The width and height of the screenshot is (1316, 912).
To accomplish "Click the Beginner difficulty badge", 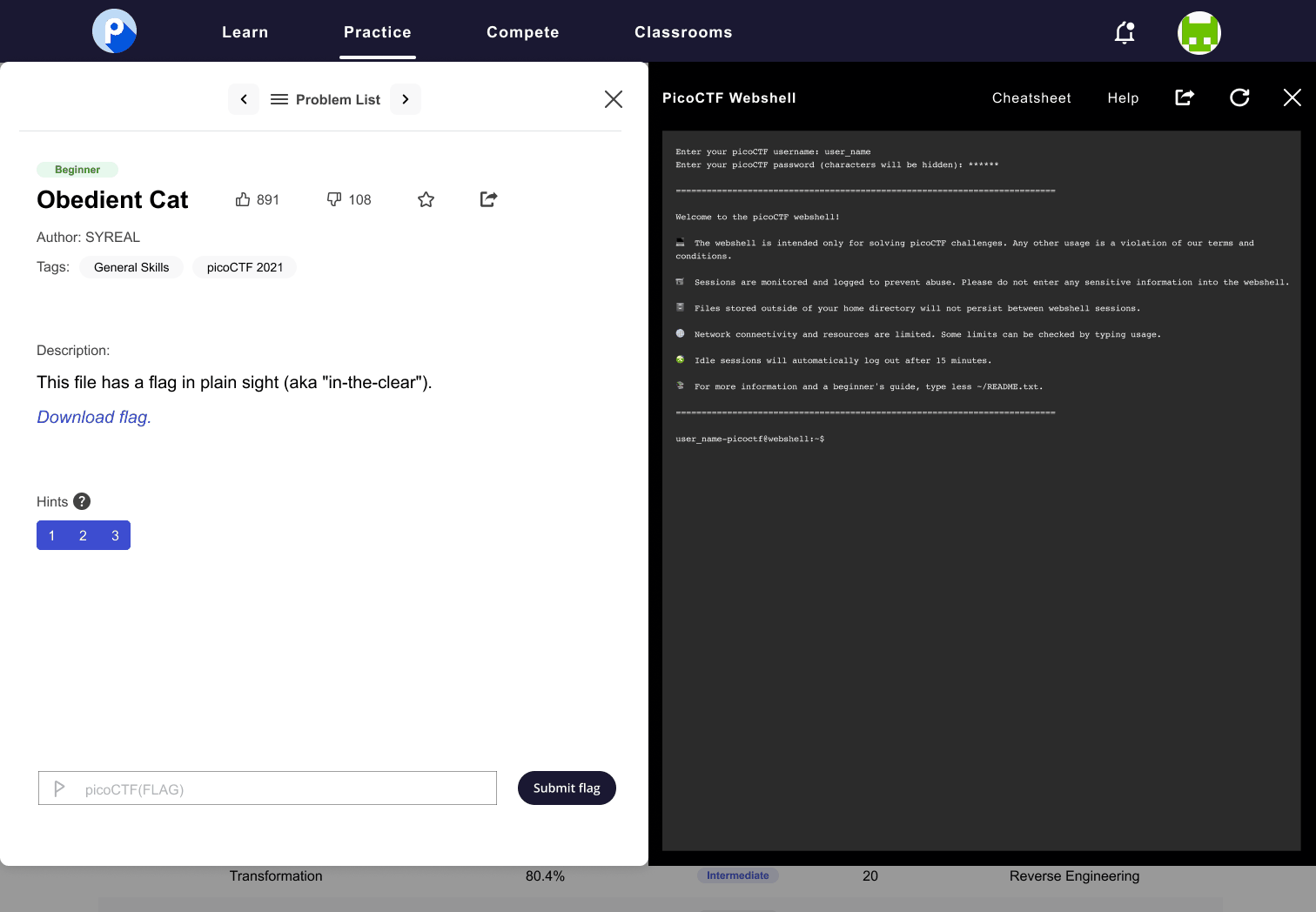I will pos(77,170).
